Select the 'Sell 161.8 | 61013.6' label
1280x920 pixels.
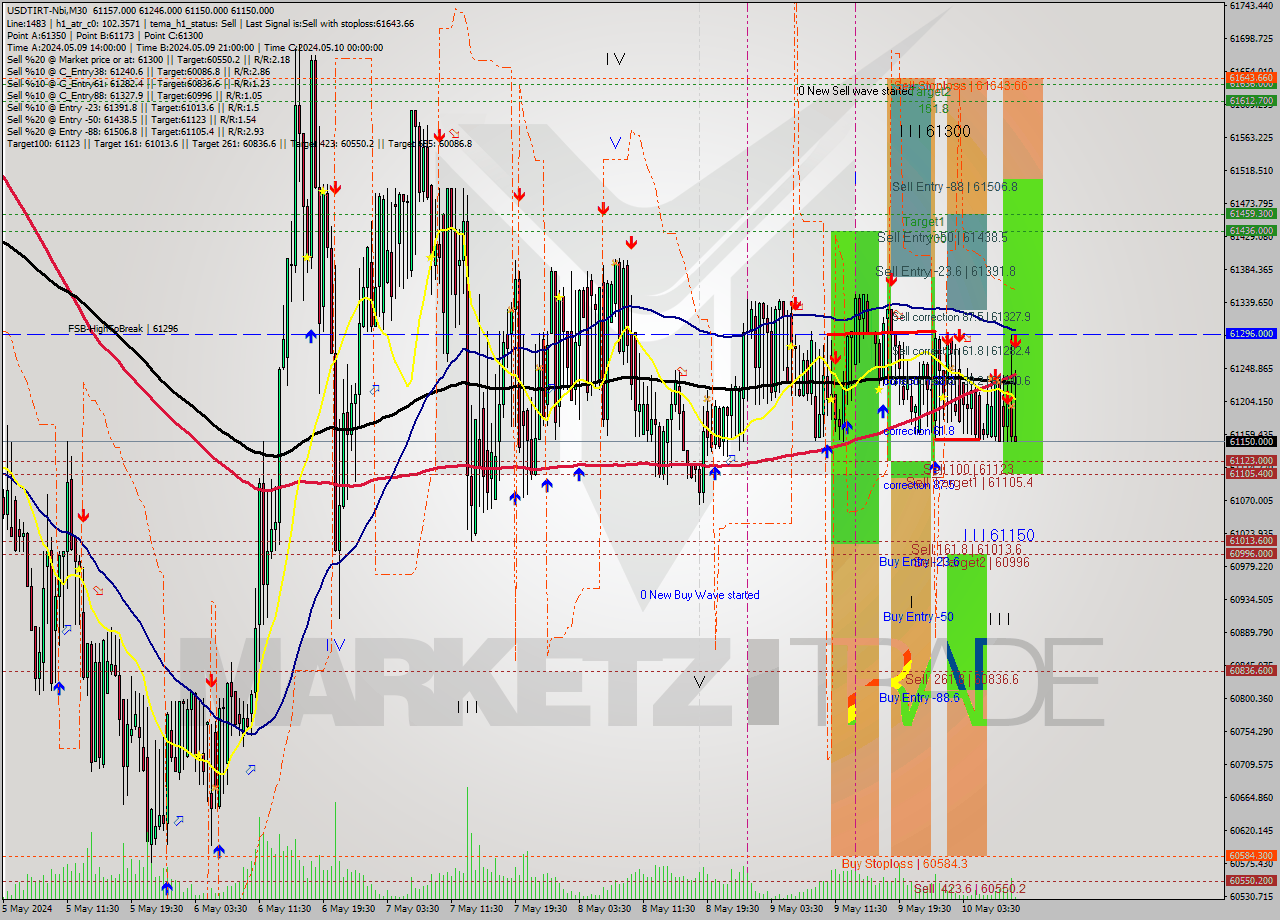[966, 549]
